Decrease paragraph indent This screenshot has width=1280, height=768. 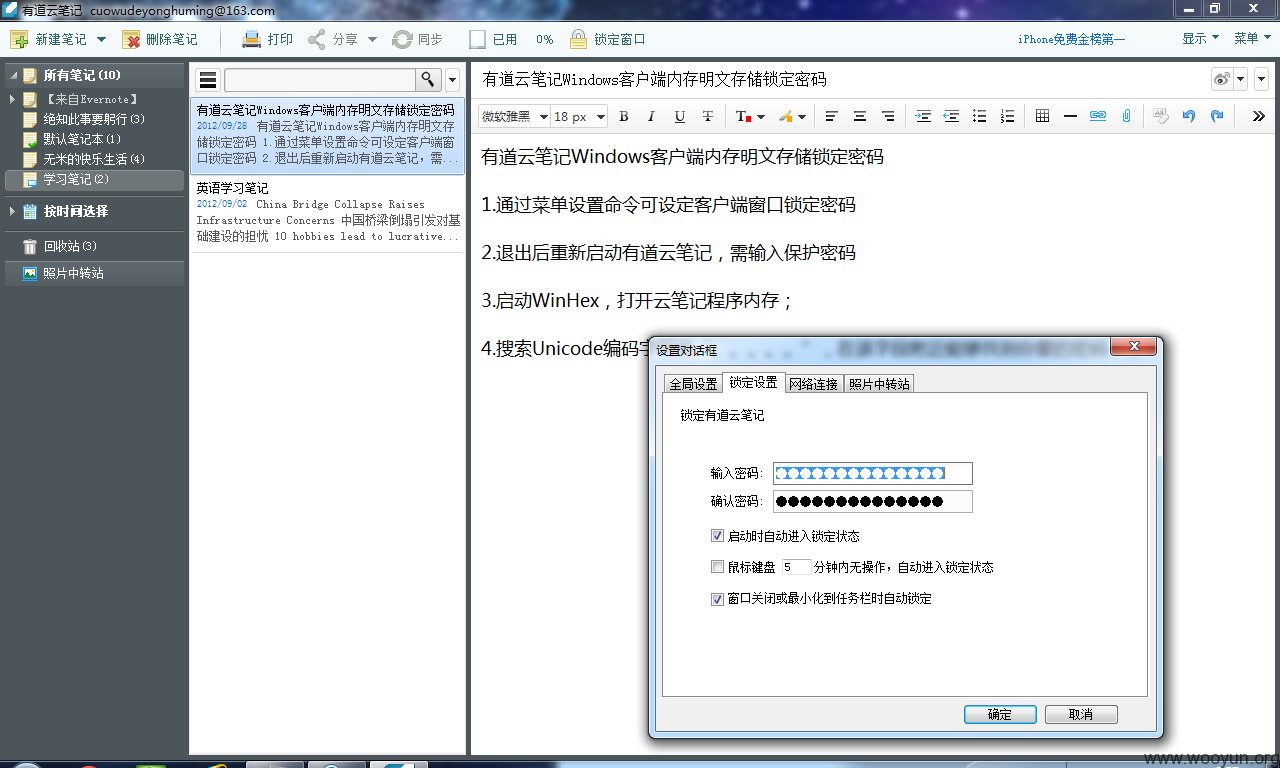(951, 116)
